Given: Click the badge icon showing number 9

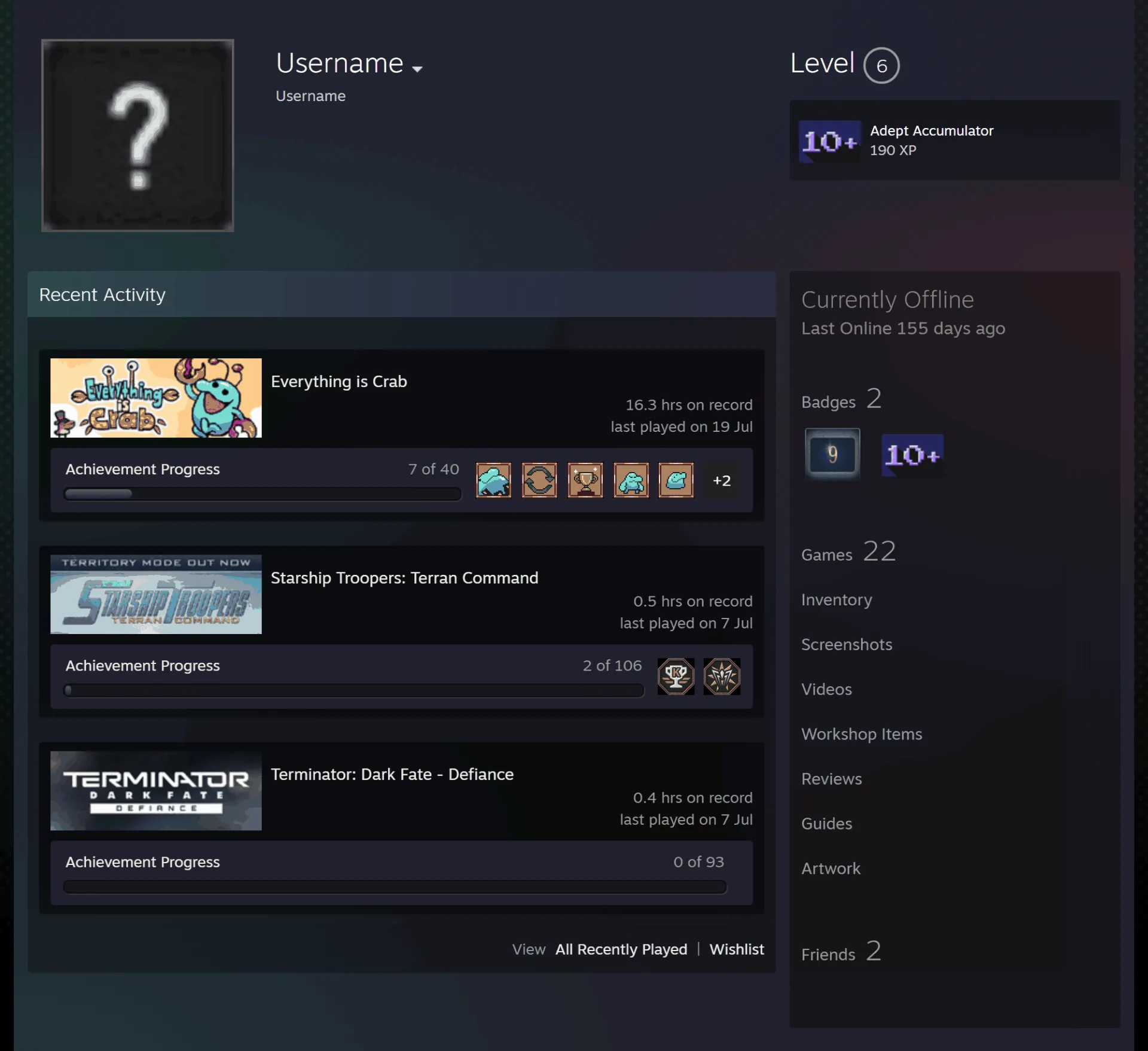Looking at the screenshot, I should (x=832, y=454).
